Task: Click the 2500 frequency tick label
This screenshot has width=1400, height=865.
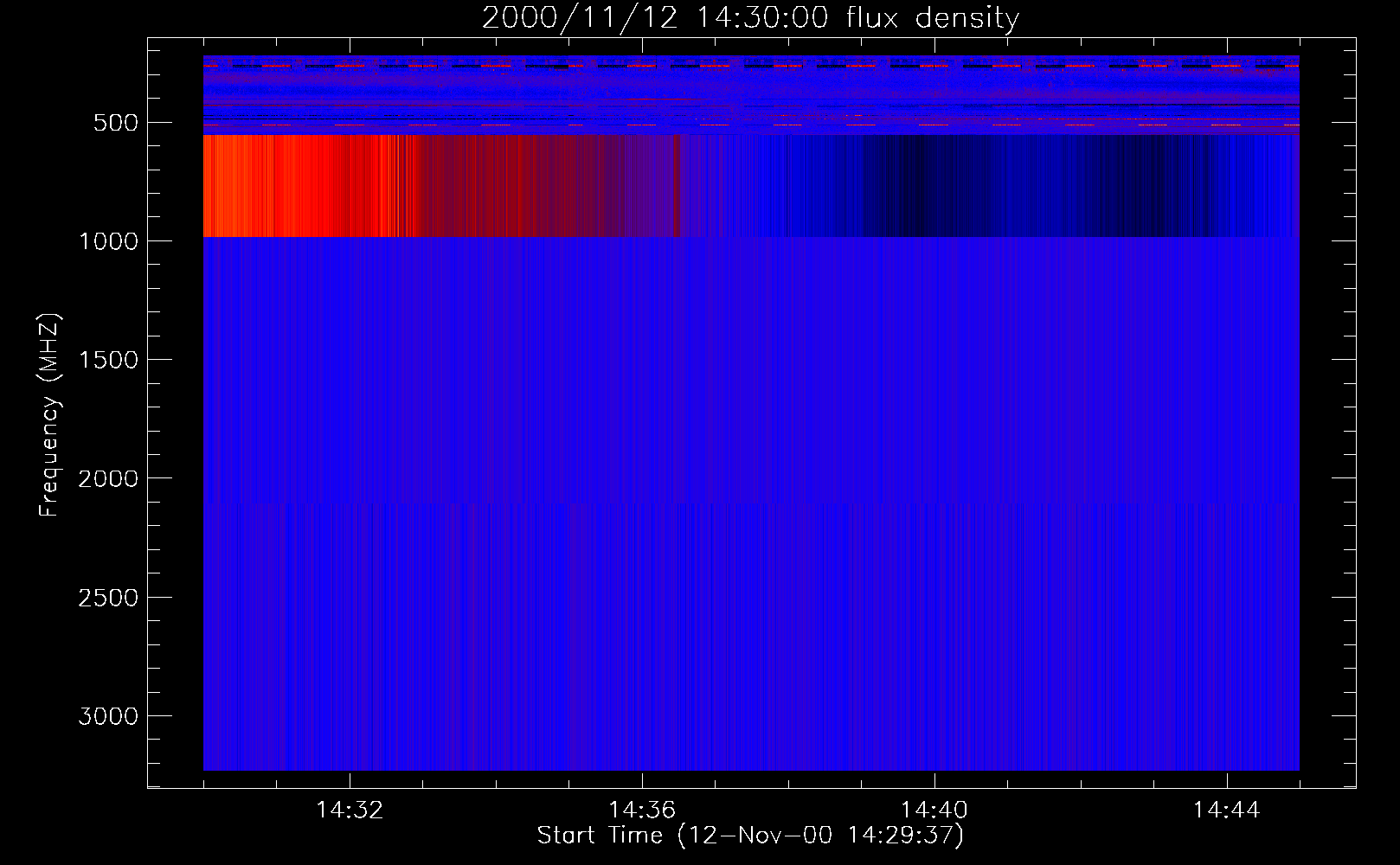Action: click(x=108, y=598)
